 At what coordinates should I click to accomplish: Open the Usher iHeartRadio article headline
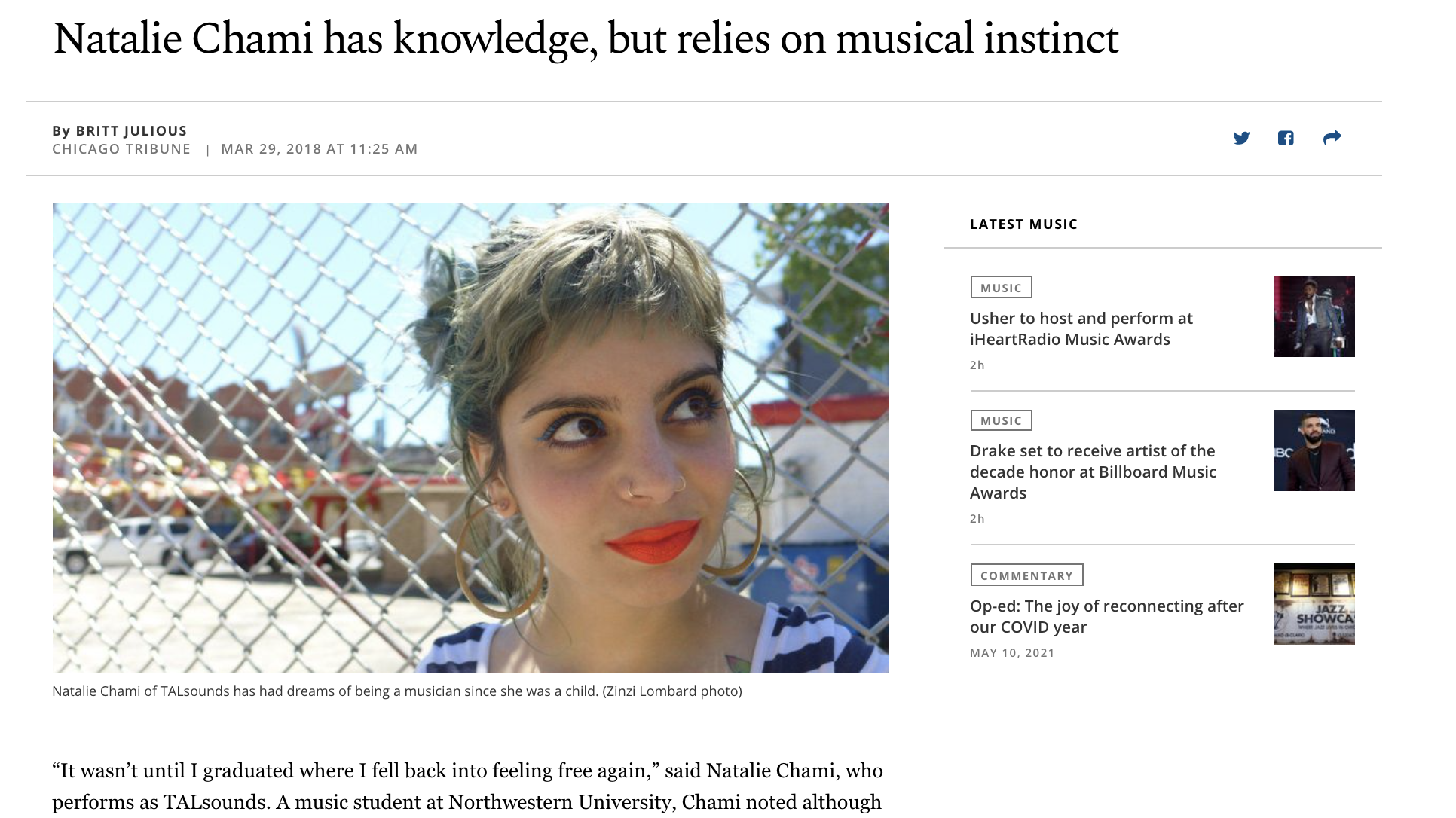[x=1081, y=329]
